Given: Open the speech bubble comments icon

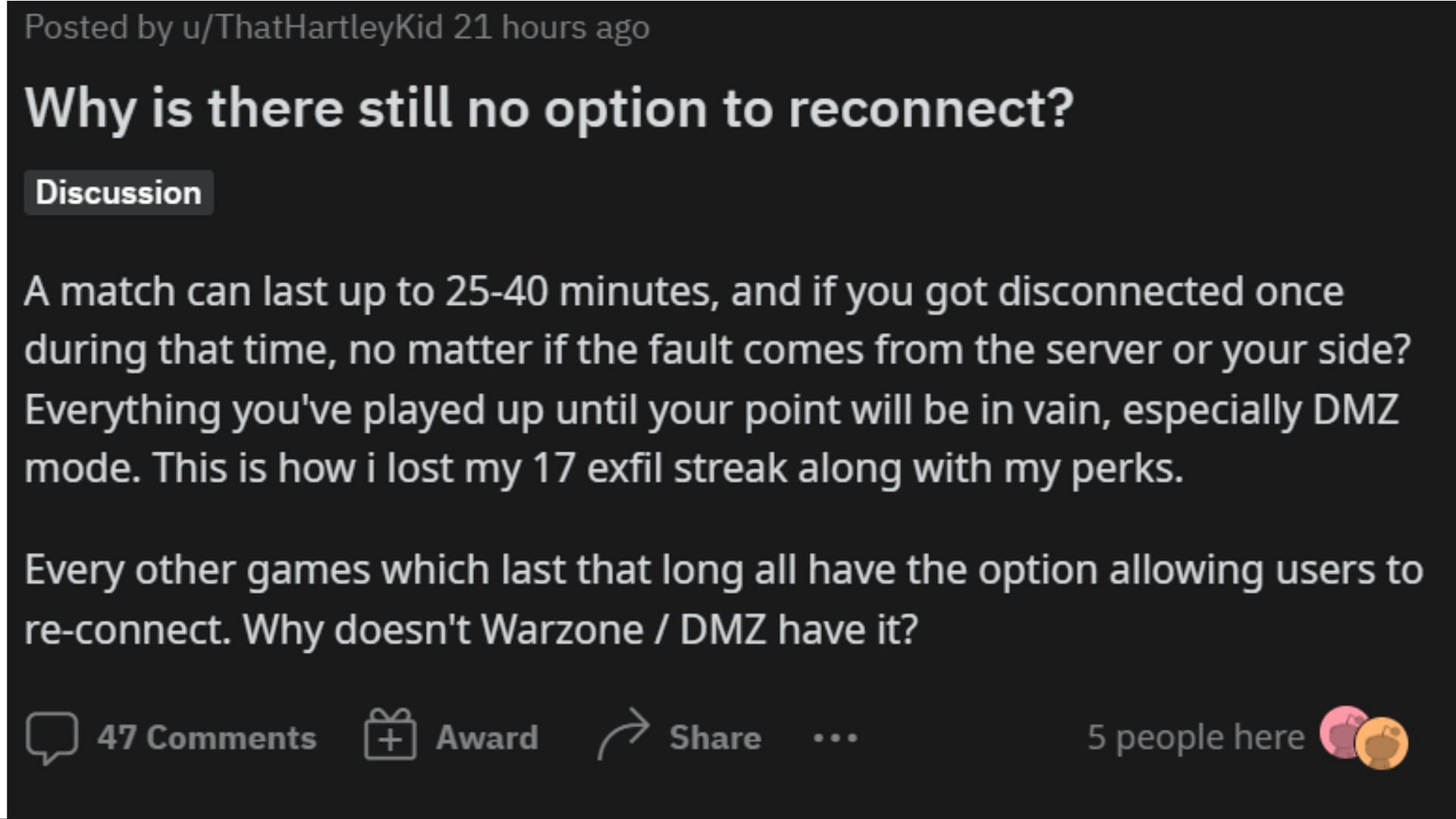Looking at the screenshot, I should [x=52, y=737].
